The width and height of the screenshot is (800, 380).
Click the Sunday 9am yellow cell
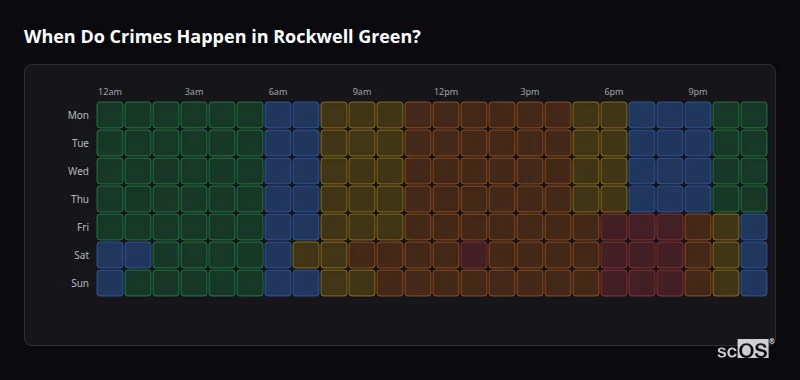362,283
